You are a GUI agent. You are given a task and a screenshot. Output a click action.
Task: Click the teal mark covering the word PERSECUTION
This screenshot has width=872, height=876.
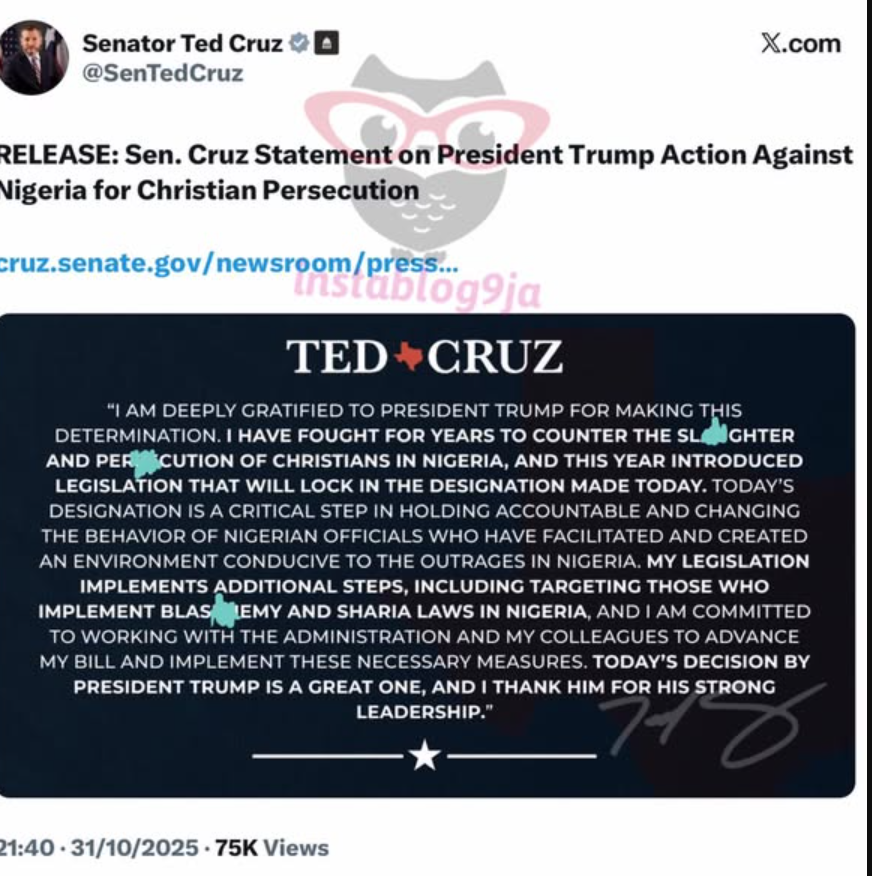tap(146, 462)
